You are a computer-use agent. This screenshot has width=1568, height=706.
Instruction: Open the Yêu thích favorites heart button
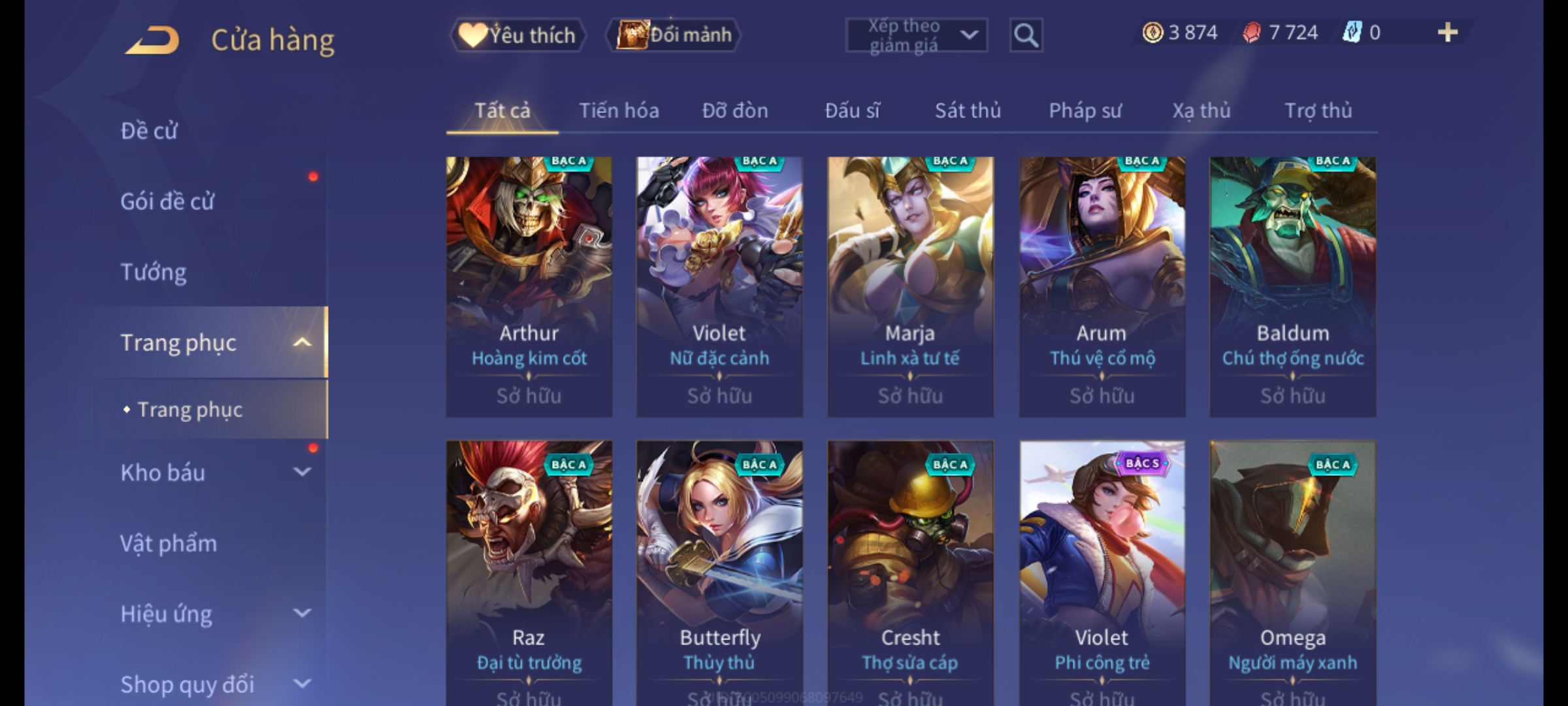517,35
